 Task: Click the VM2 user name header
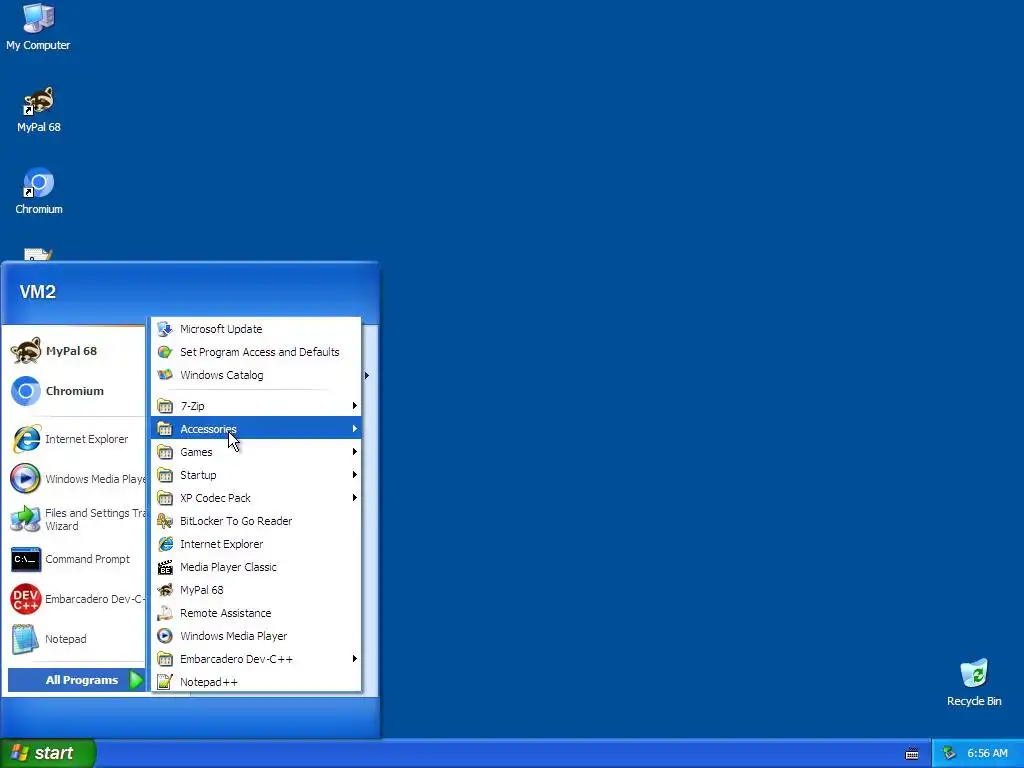point(38,292)
